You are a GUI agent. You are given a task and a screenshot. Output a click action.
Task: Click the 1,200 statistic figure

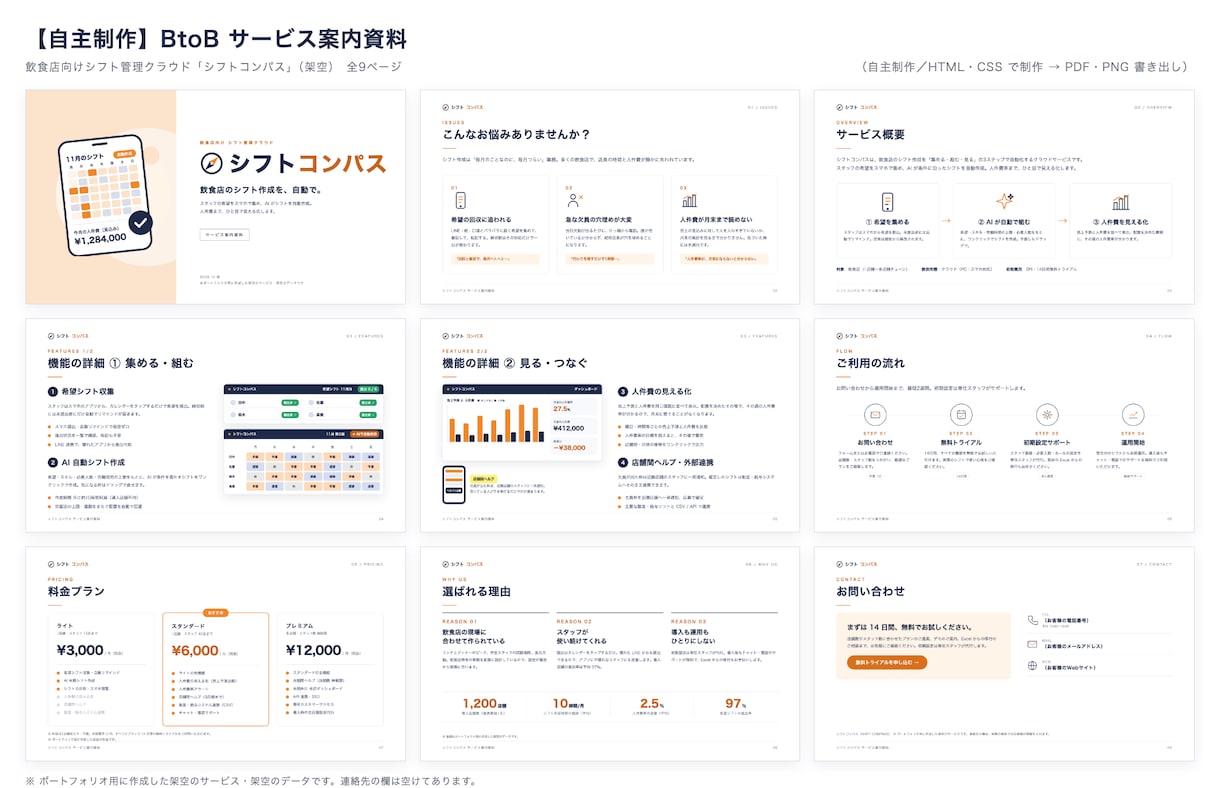[x=480, y=703]
